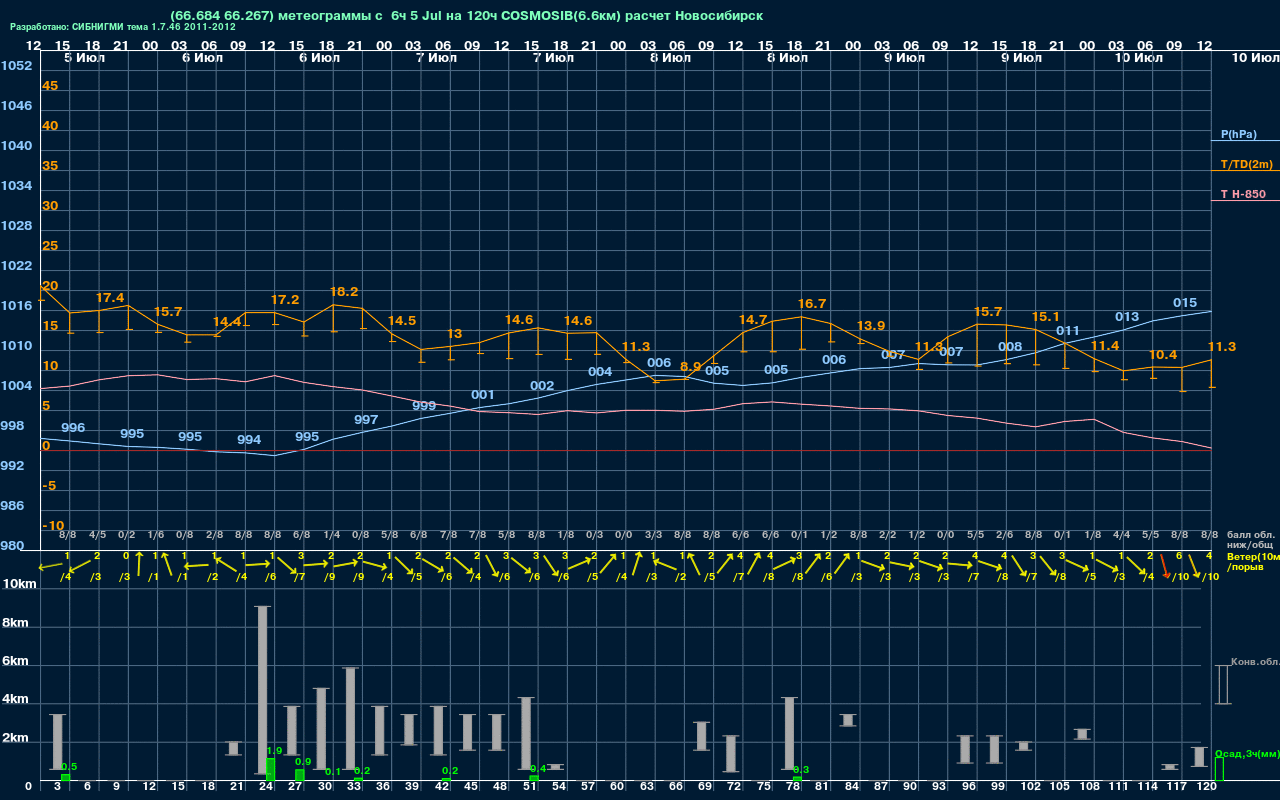
Task: Click the 102 forecast hour label
Action: [x=1030, y=788]
